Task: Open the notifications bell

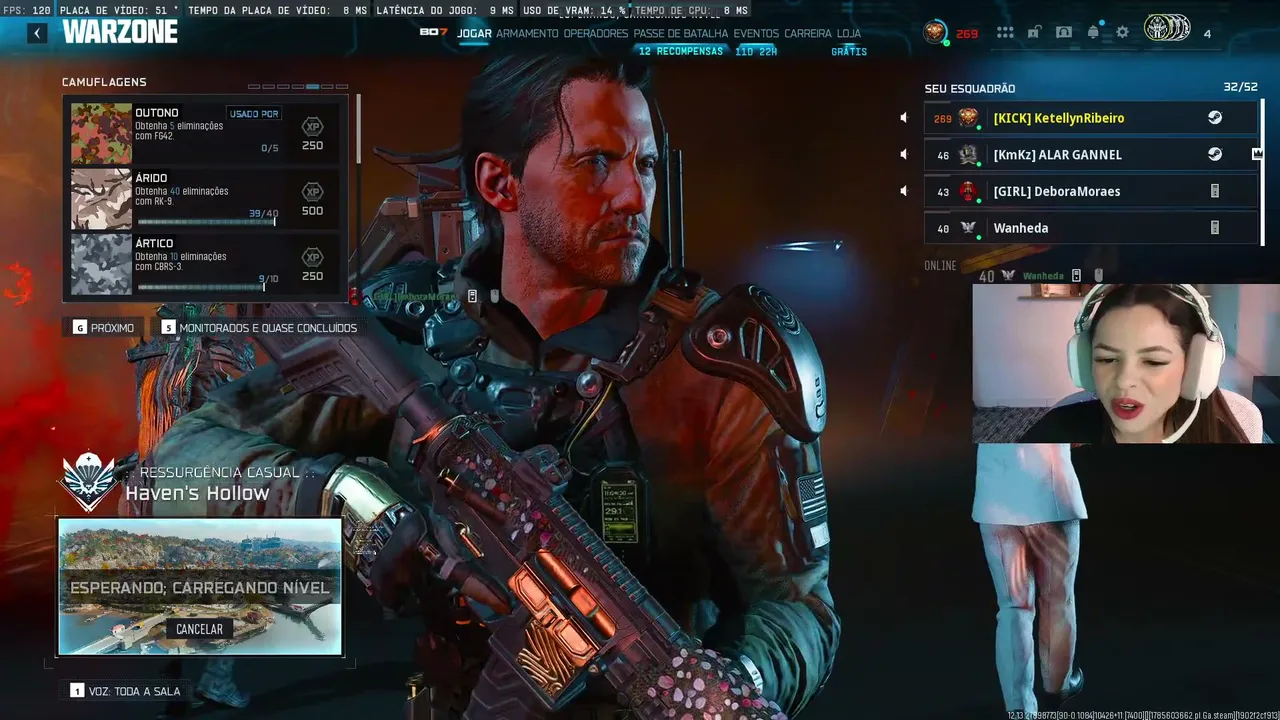Action: point(1093,32)
